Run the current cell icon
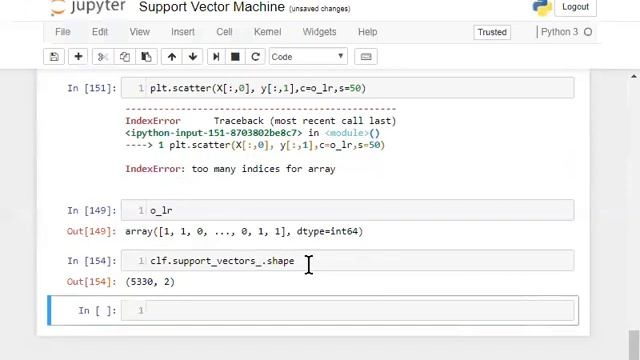The image size is (640, 360). [x=216, y=57]
